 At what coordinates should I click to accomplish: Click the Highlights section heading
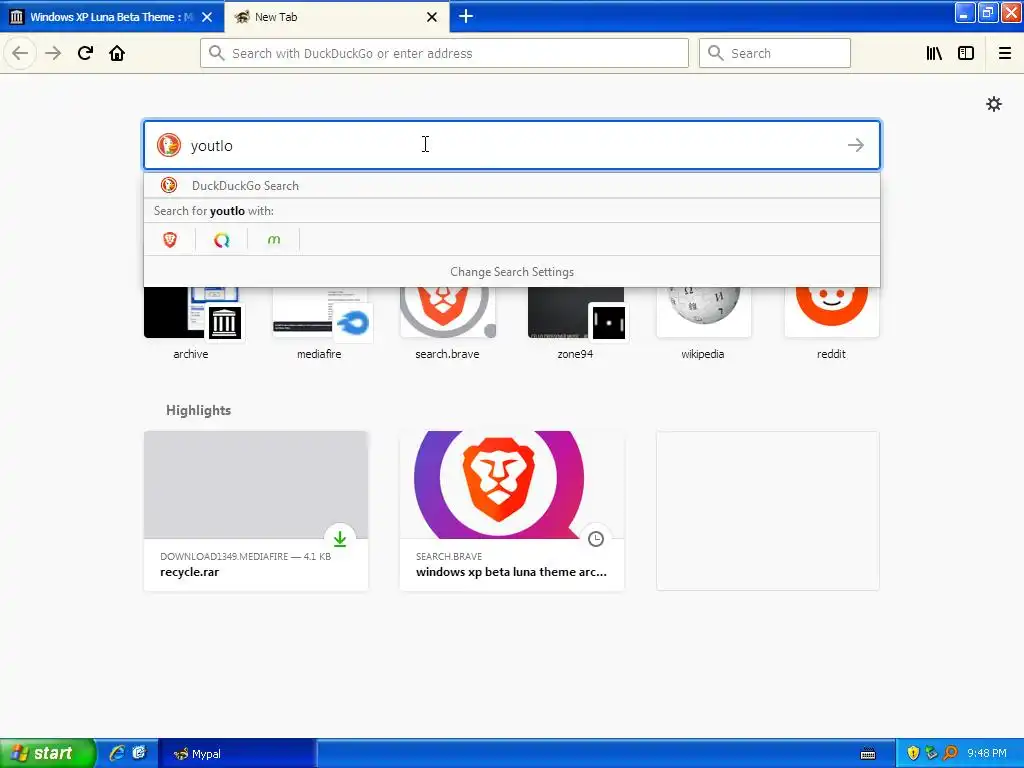pyautogui.click(x=199, y=410)
